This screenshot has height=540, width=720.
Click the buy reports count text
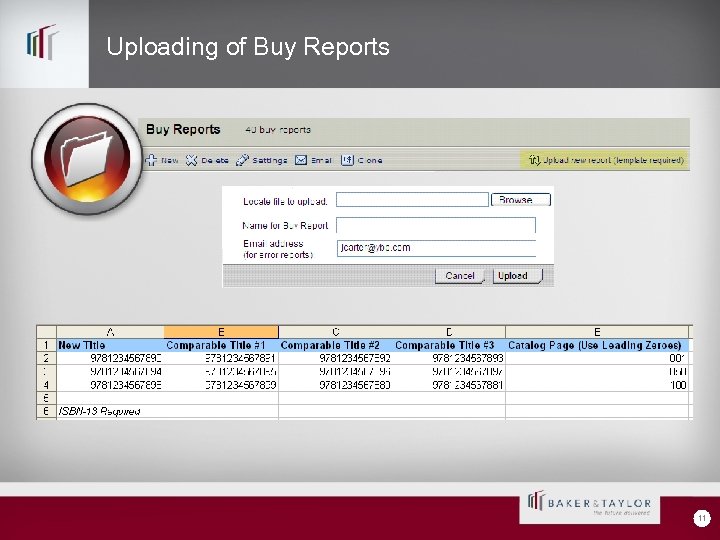click(x=278, y=130)
